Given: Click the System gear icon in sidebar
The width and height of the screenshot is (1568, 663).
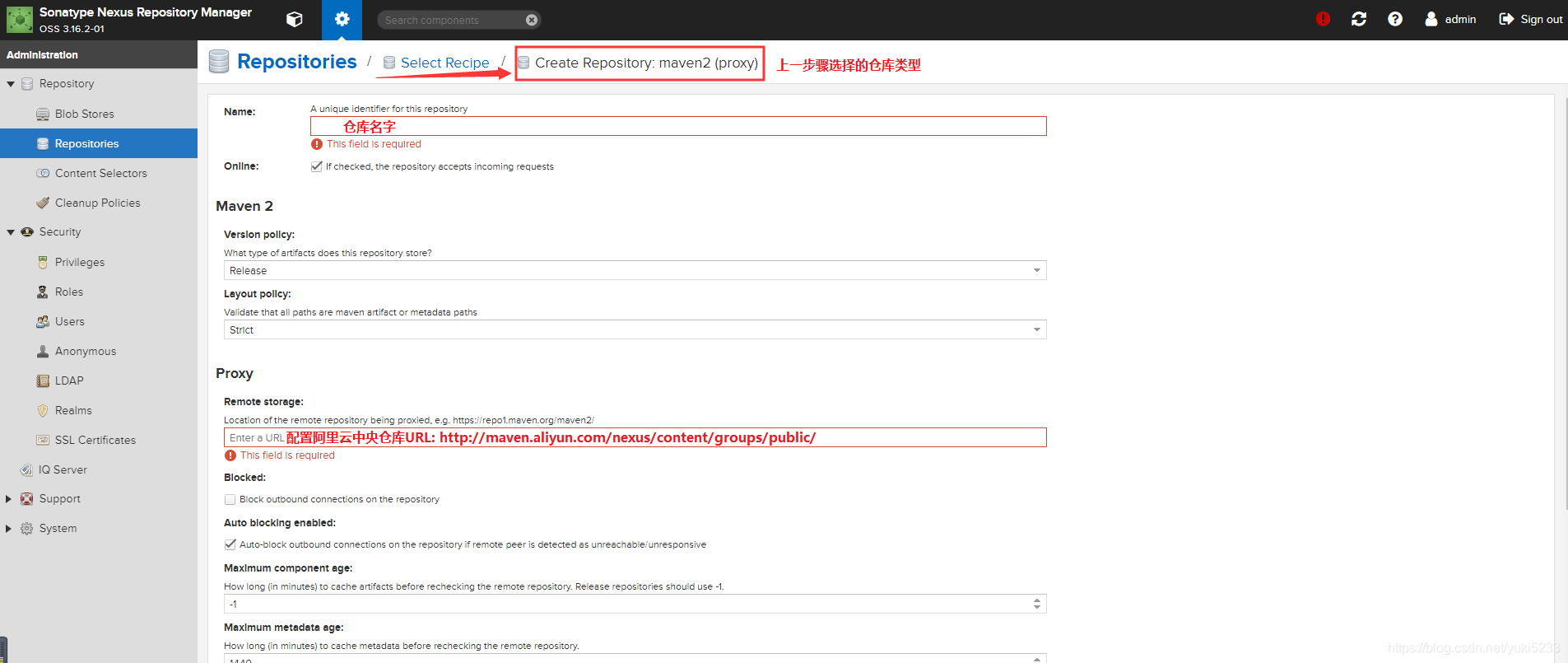Looking at the screenshot, I should pos(26,528).
